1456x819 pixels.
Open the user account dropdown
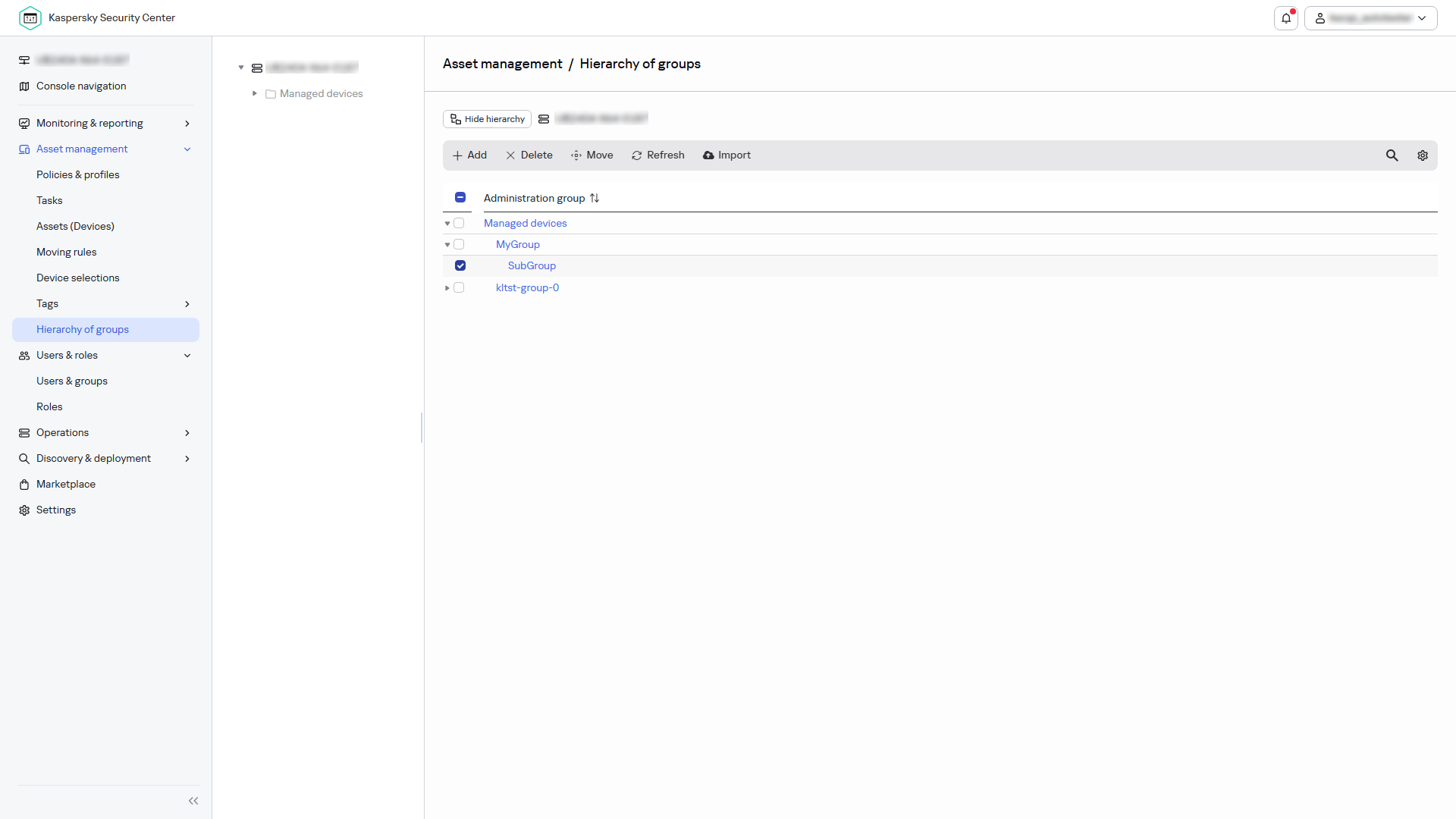click(x=1370, y=18)
